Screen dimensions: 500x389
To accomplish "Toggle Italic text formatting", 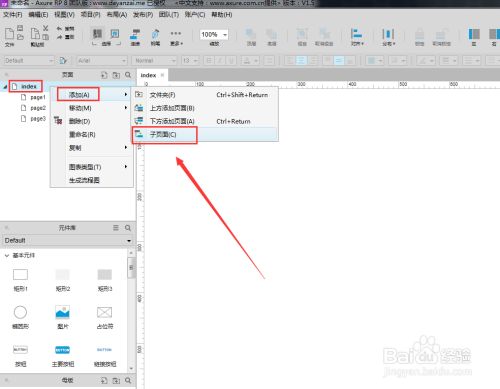I will (220, 60).
